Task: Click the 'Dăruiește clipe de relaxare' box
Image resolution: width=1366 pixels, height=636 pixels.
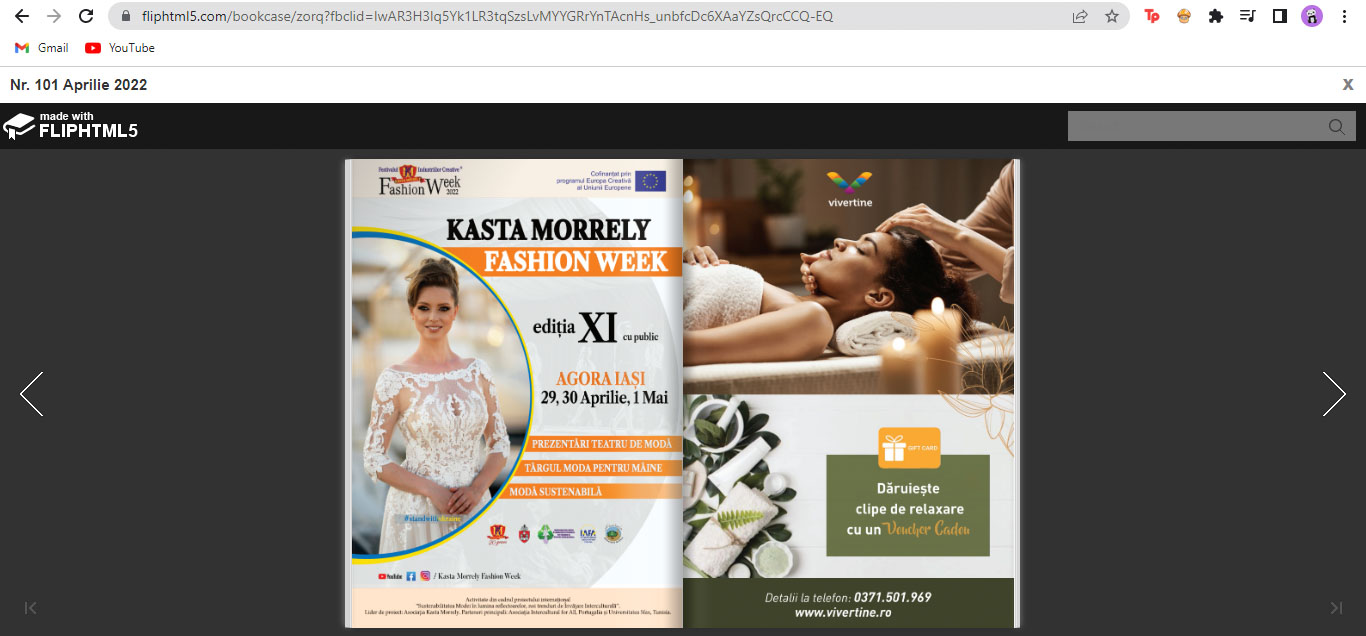Action: click(x=908, y=506)
